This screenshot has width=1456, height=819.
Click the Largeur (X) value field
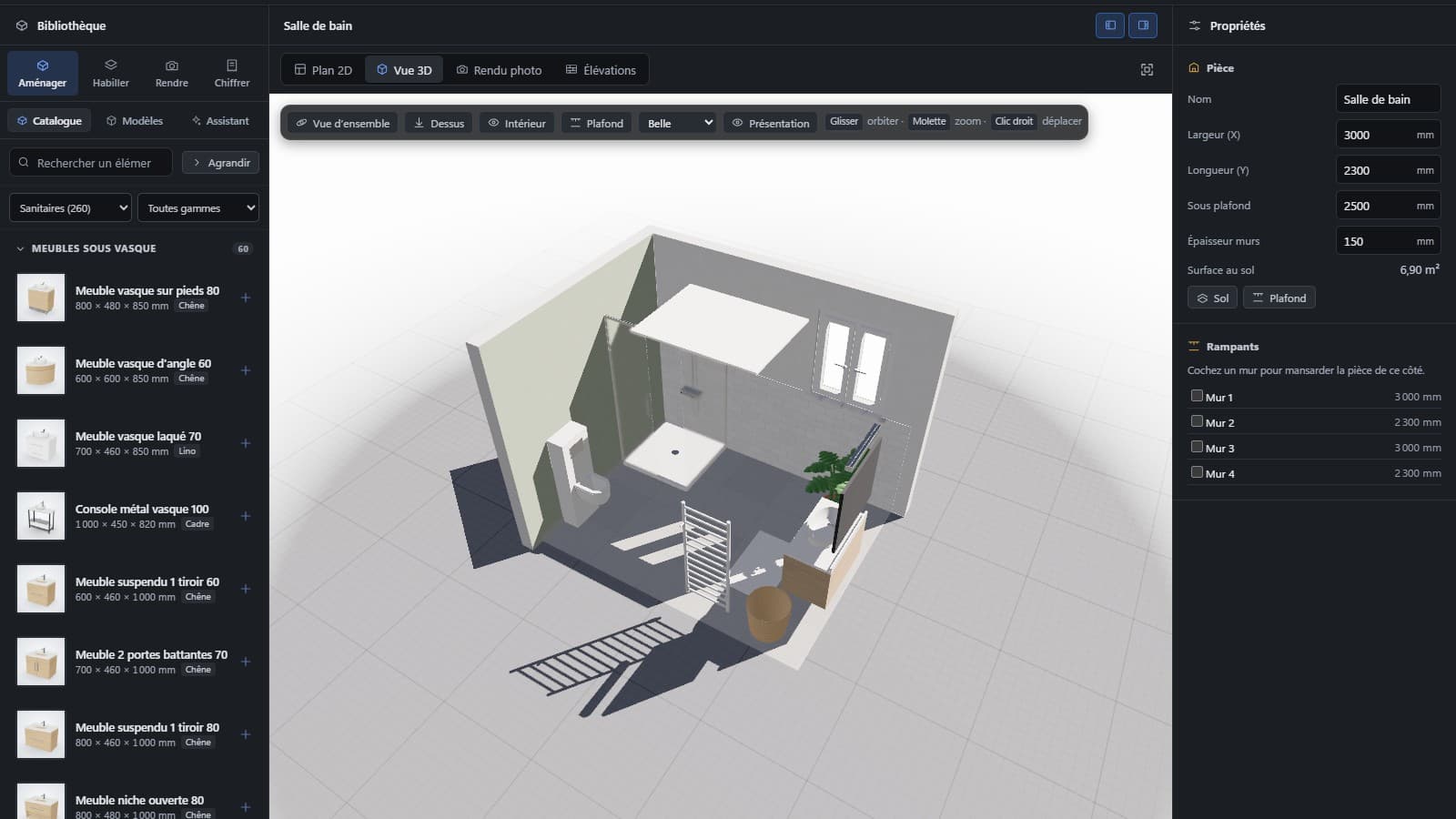click(1388, 135)
